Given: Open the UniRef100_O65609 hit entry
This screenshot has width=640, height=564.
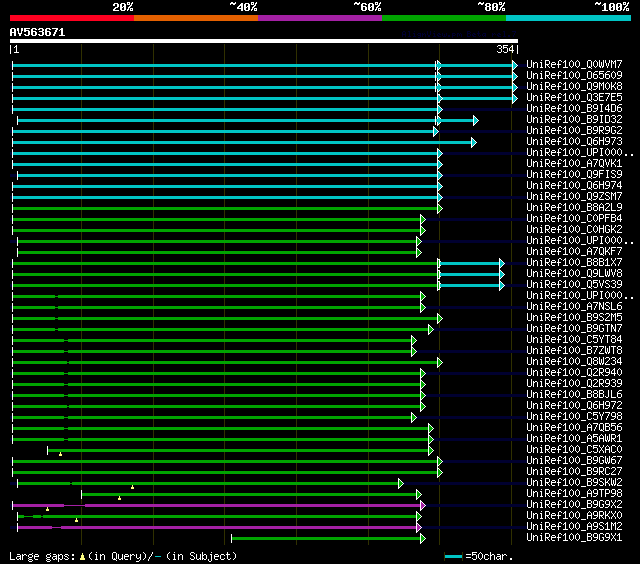Looking at the screenshot, I should click(x=574, y=76).
